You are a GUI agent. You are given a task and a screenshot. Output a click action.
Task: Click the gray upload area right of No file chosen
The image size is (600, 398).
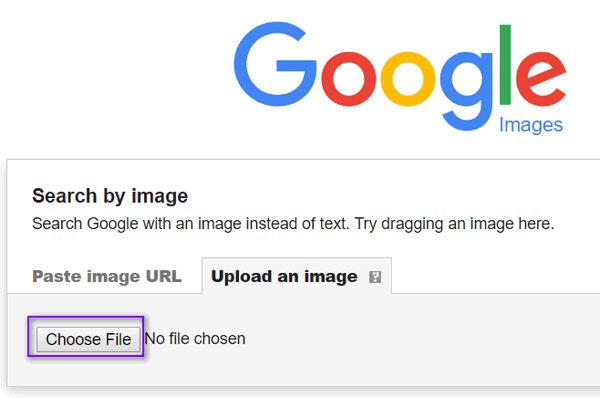click(x=421, y=339)
